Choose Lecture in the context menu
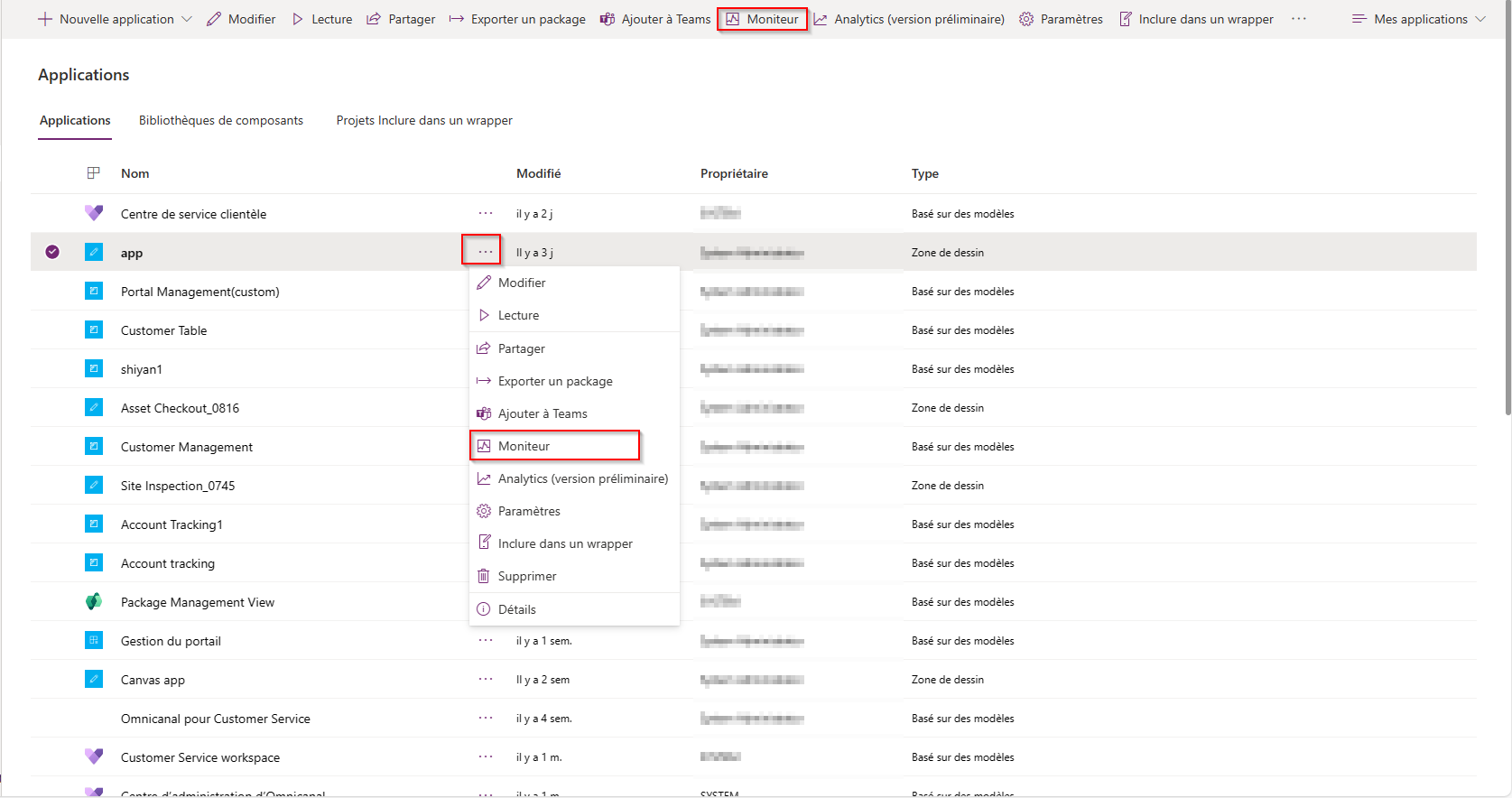Image resolution: width=1512 pixels, height=798 pixels. (x=574, y=315)
